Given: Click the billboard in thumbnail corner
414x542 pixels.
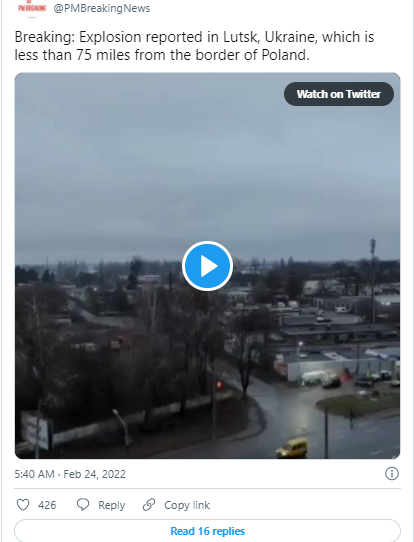Looking at the screenshot, I should point(36,431).
